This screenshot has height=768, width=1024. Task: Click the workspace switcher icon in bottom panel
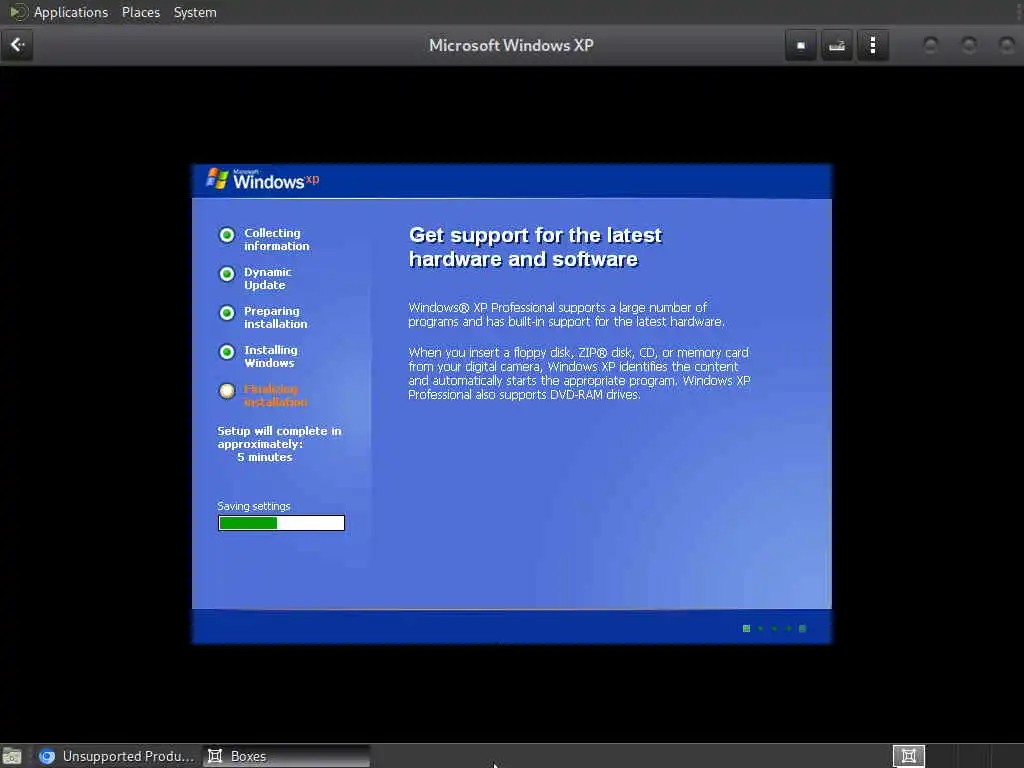[908, 756]
